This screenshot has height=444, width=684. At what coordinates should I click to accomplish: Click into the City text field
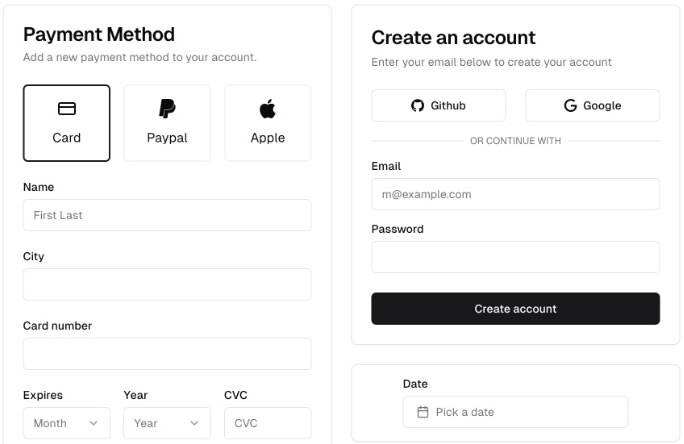click(167, 284)
